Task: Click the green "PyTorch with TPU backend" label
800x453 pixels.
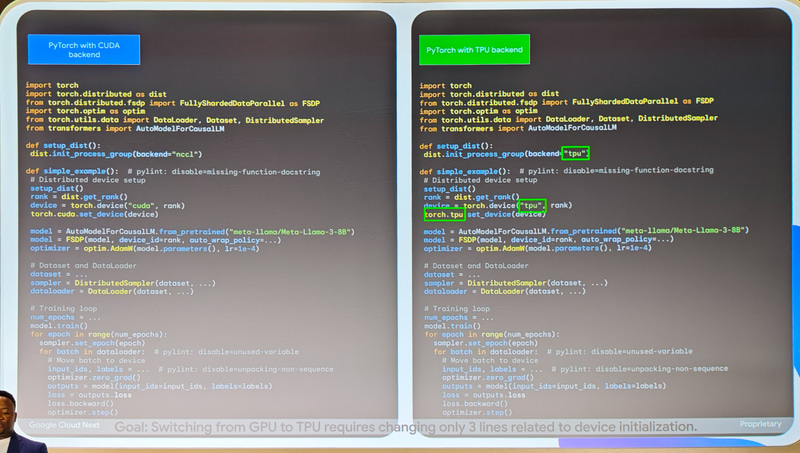Action: [x=474, y=49]
